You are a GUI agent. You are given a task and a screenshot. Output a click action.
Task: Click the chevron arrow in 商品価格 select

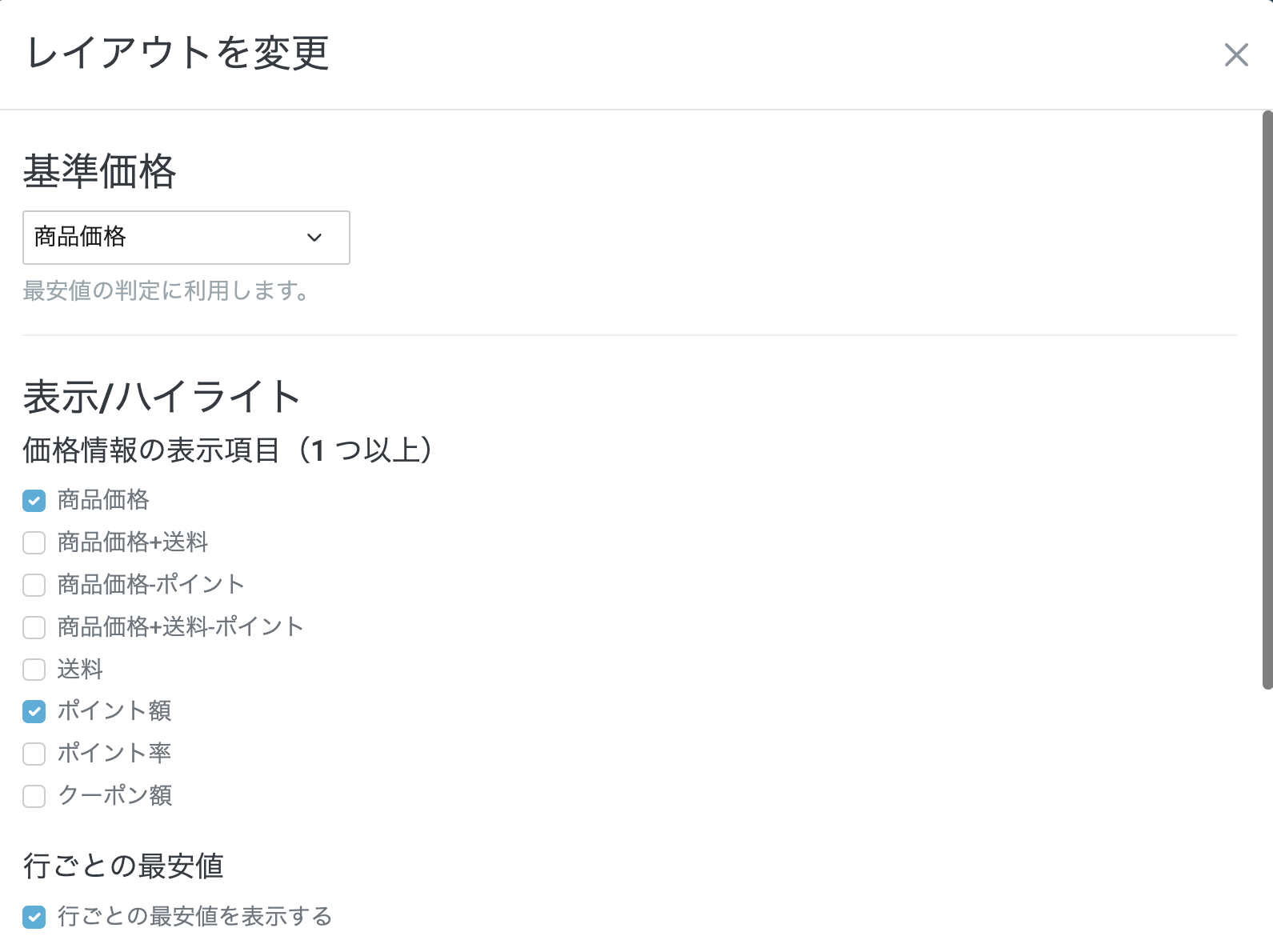pyautogui.click(x=314, y=238)
